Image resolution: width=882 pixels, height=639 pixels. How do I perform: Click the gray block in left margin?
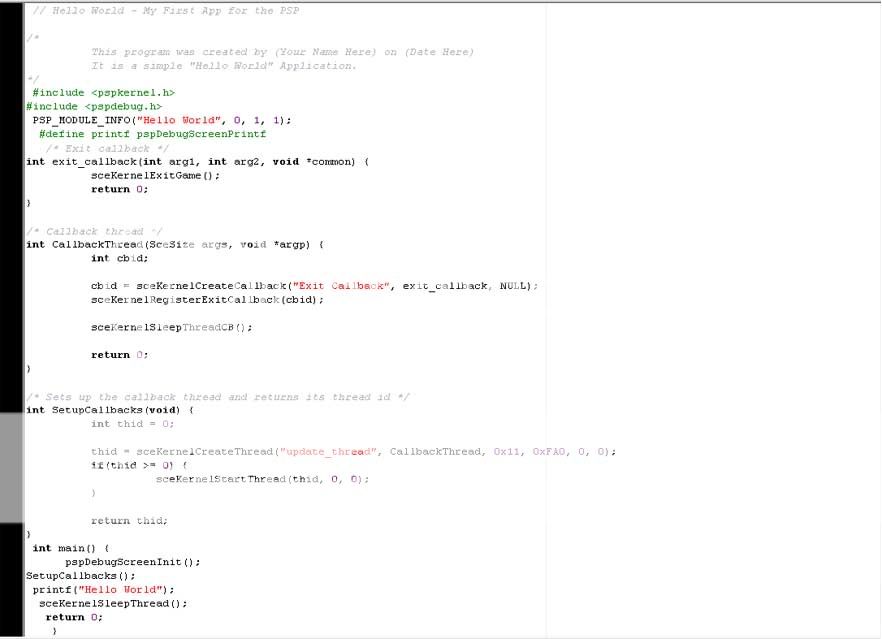(12, 466)
